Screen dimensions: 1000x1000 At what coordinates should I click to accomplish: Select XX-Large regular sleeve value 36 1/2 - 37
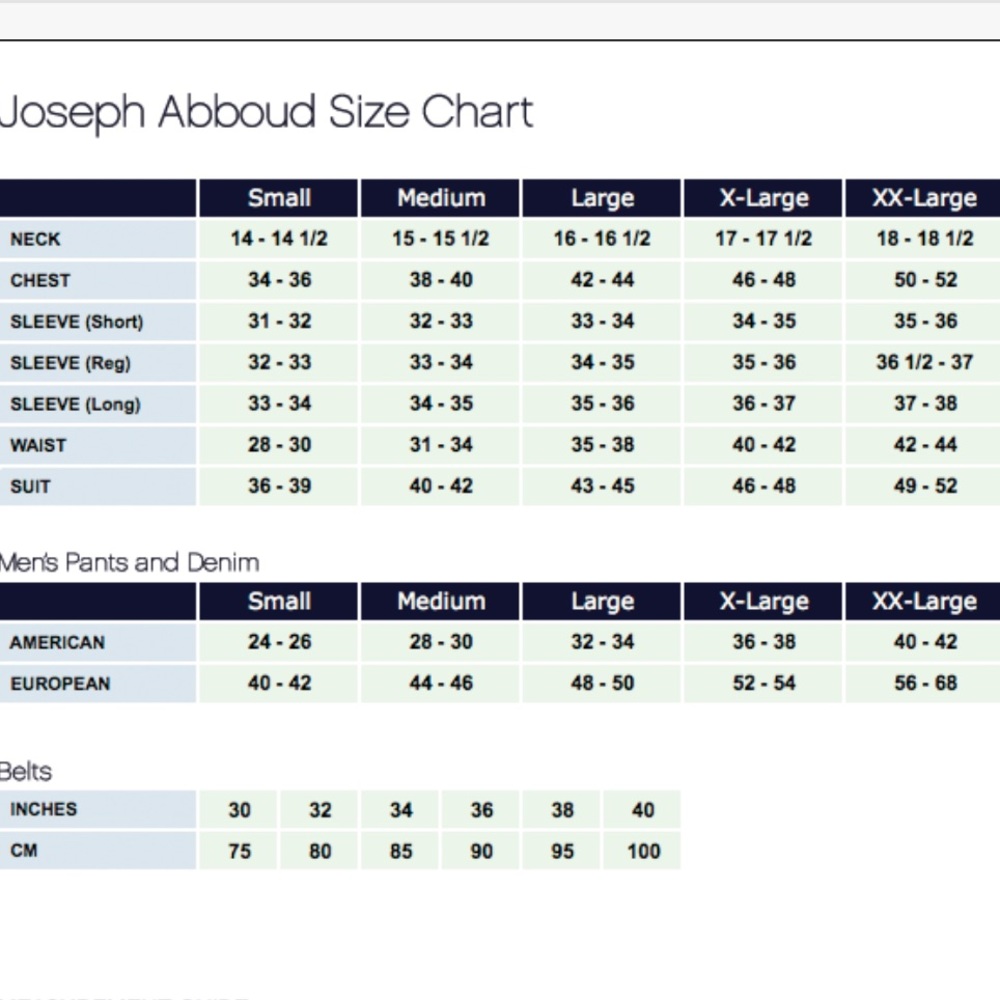click(925, 362)
